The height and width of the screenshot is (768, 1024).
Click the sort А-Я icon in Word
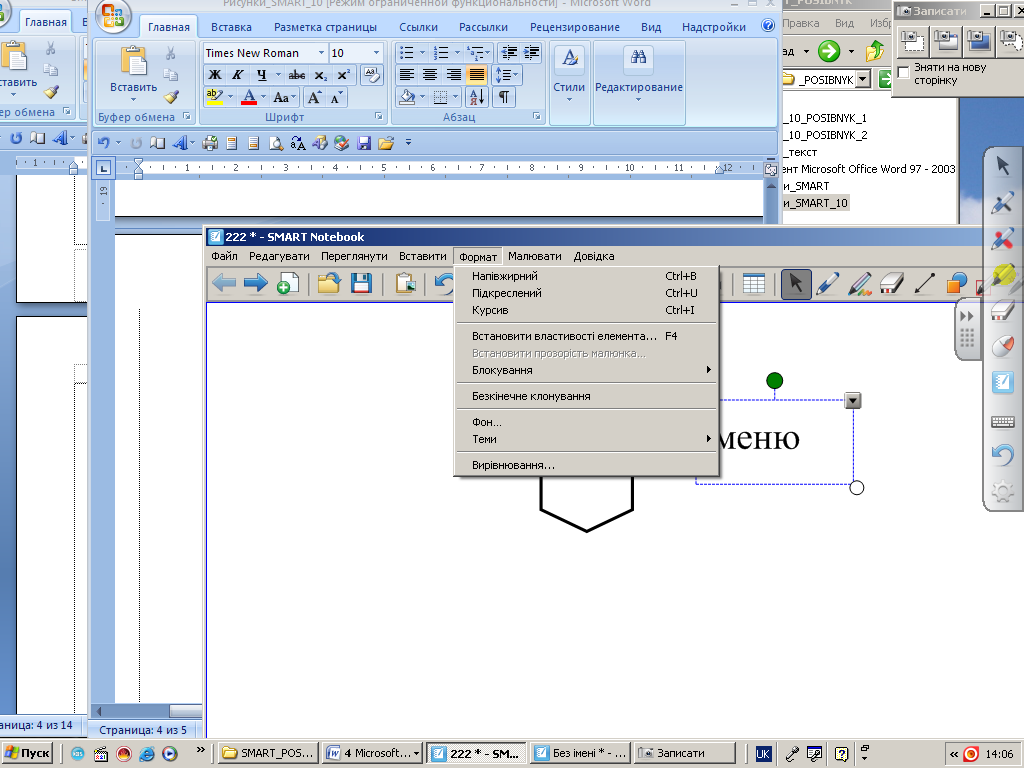pyautogui.click(x=477, y=97)
